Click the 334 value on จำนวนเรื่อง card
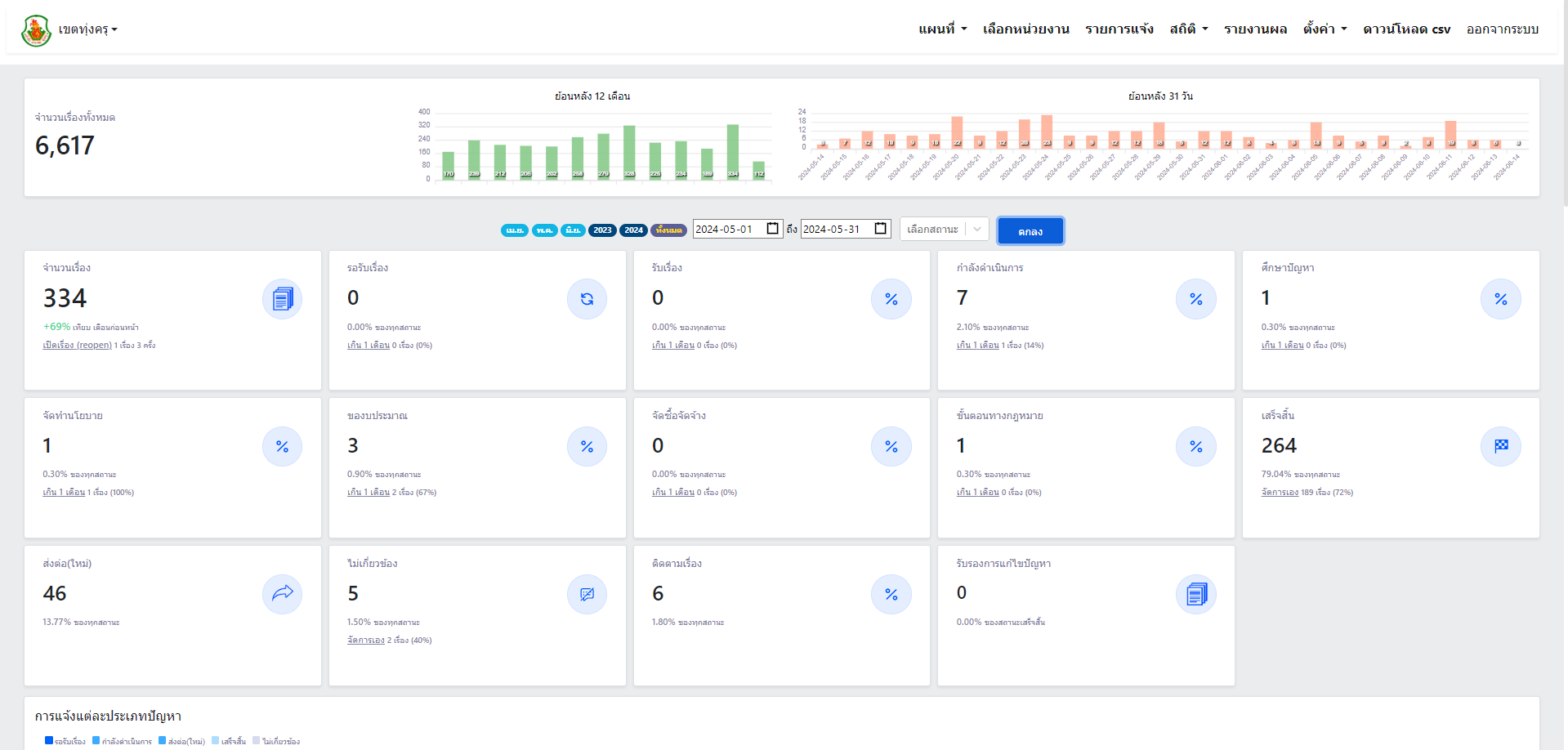1568x750 pixels. [x=65, y=298]
